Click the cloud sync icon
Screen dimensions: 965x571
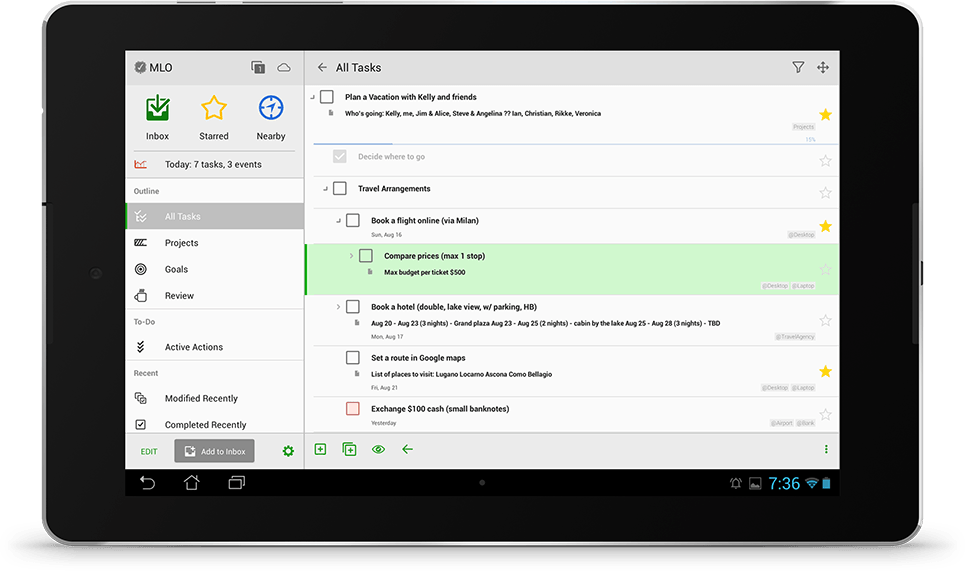coord(284,68)
